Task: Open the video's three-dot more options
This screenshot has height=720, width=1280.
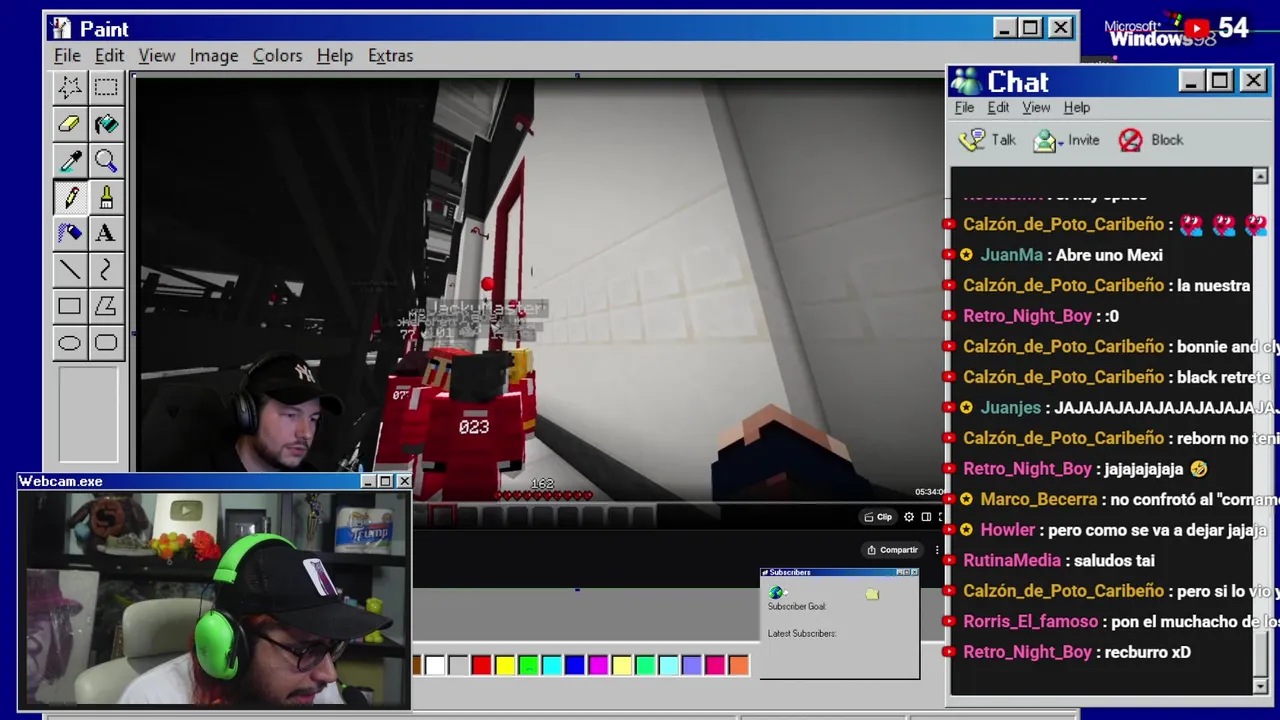Action: point(937,550)
